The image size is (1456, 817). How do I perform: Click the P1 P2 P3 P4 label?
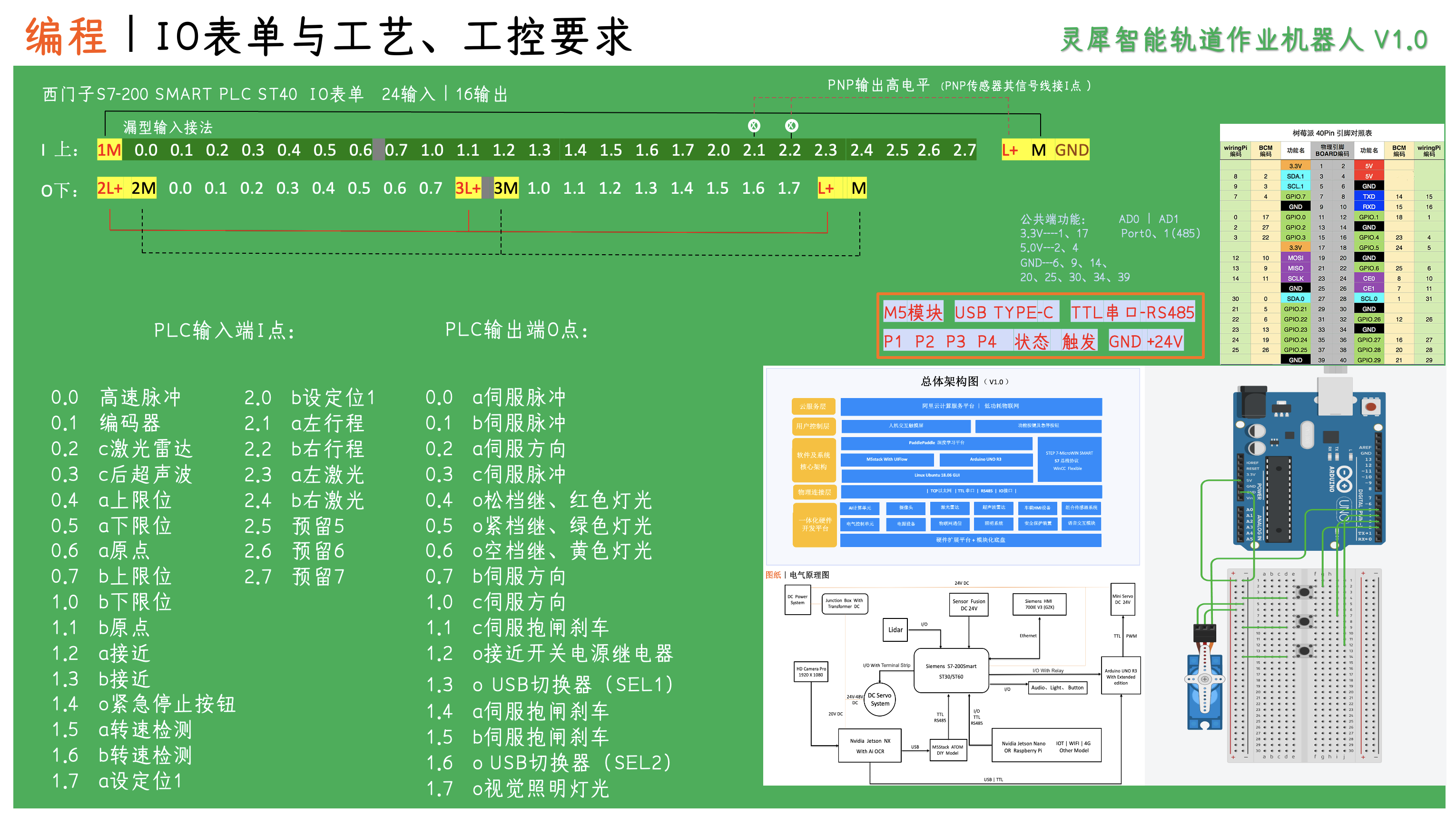point(940,341)
